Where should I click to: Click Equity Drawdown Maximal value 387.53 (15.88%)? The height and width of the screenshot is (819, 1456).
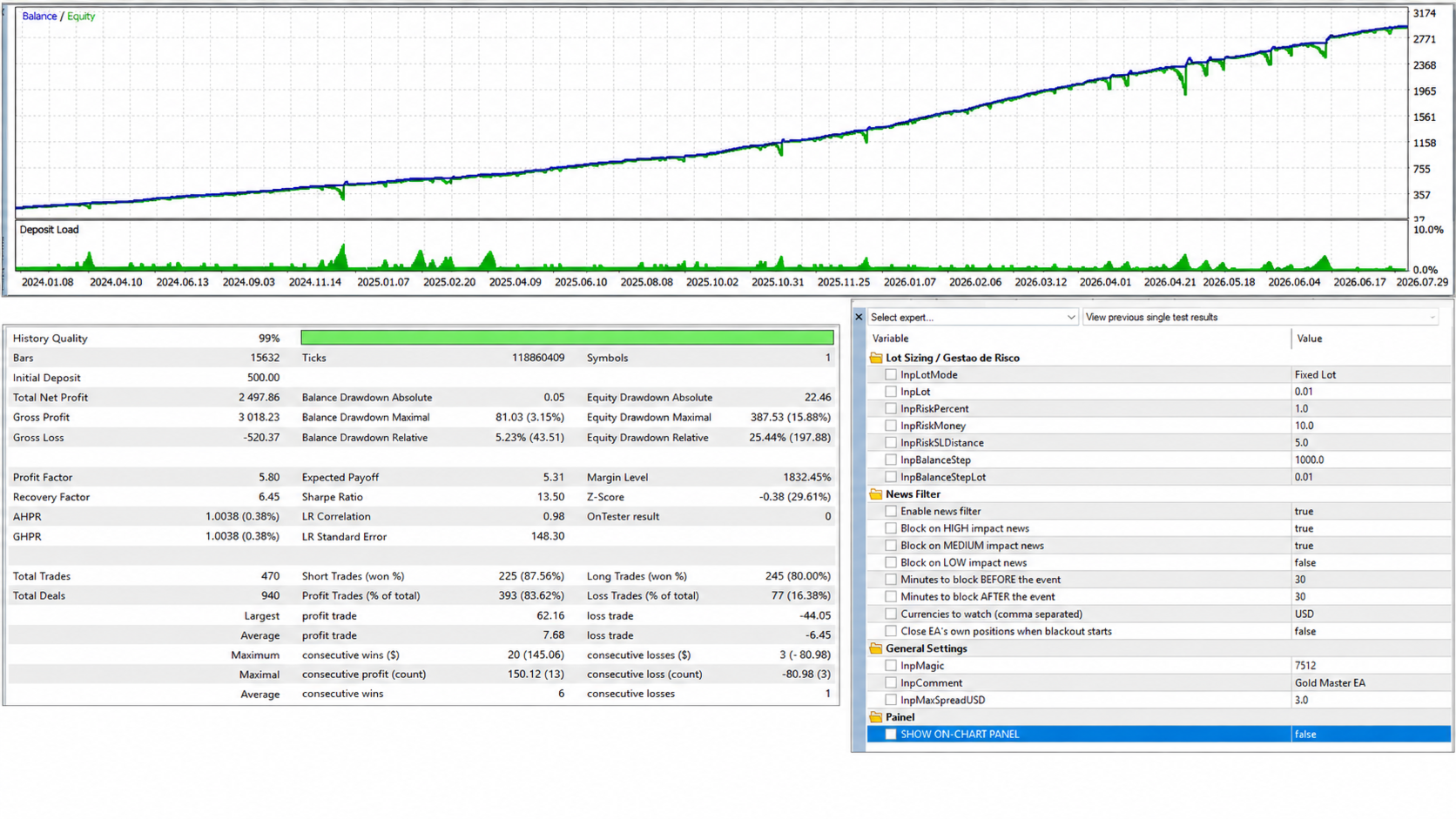(791, 418)
